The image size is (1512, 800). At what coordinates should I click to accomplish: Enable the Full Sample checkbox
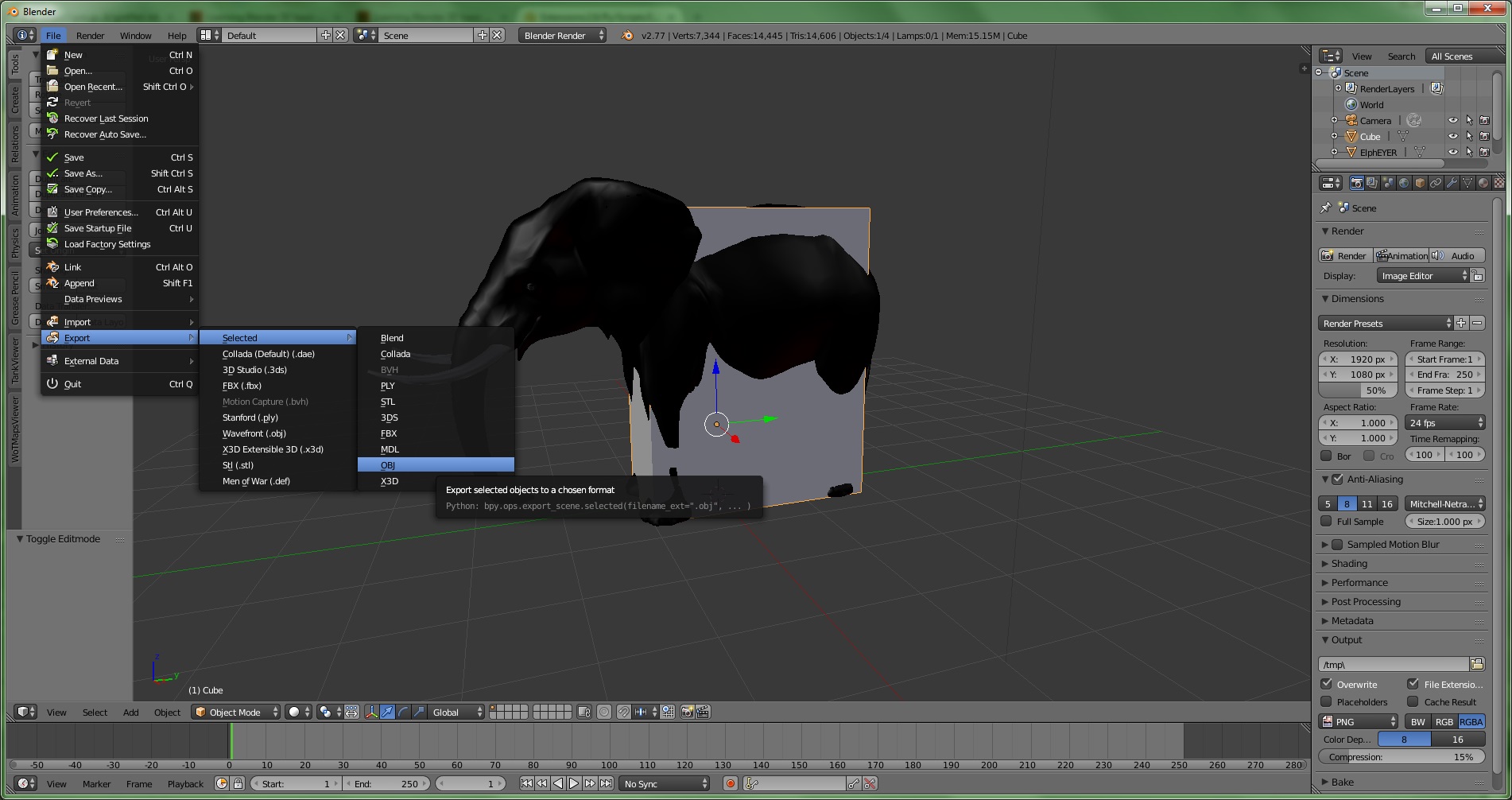click(1326, 521)
